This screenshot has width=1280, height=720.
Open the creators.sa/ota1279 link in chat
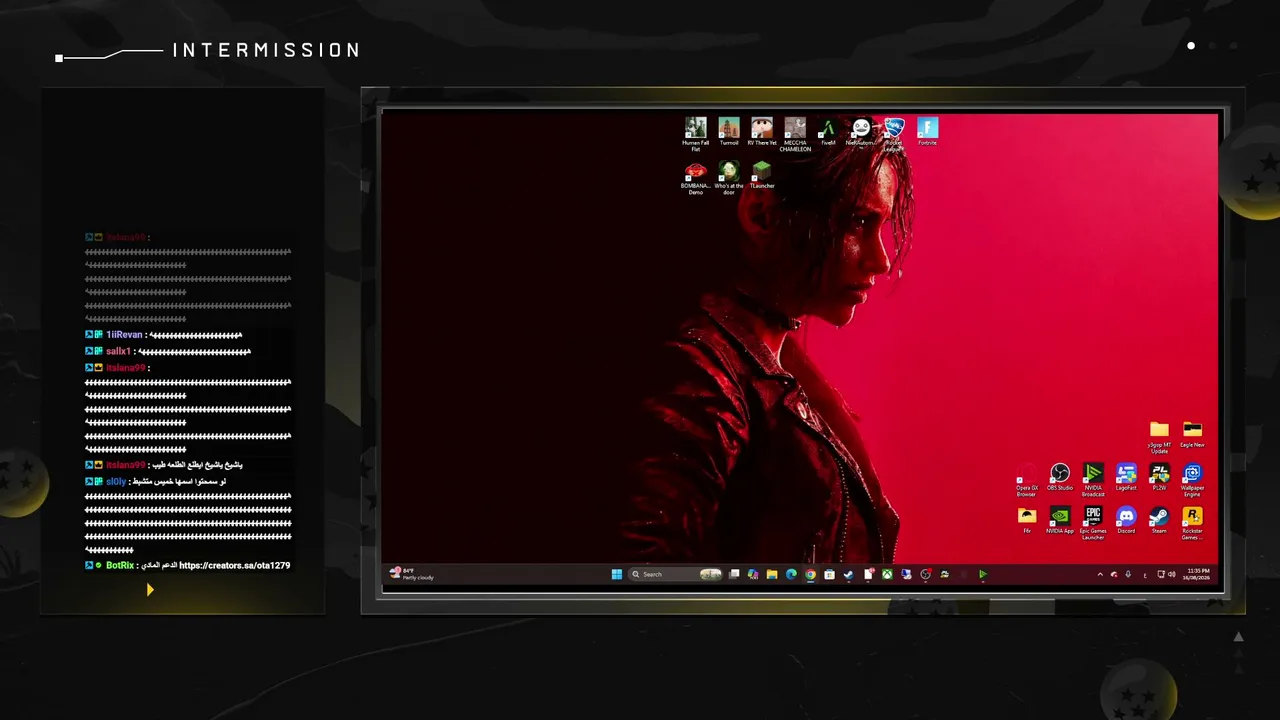(235, 565)
